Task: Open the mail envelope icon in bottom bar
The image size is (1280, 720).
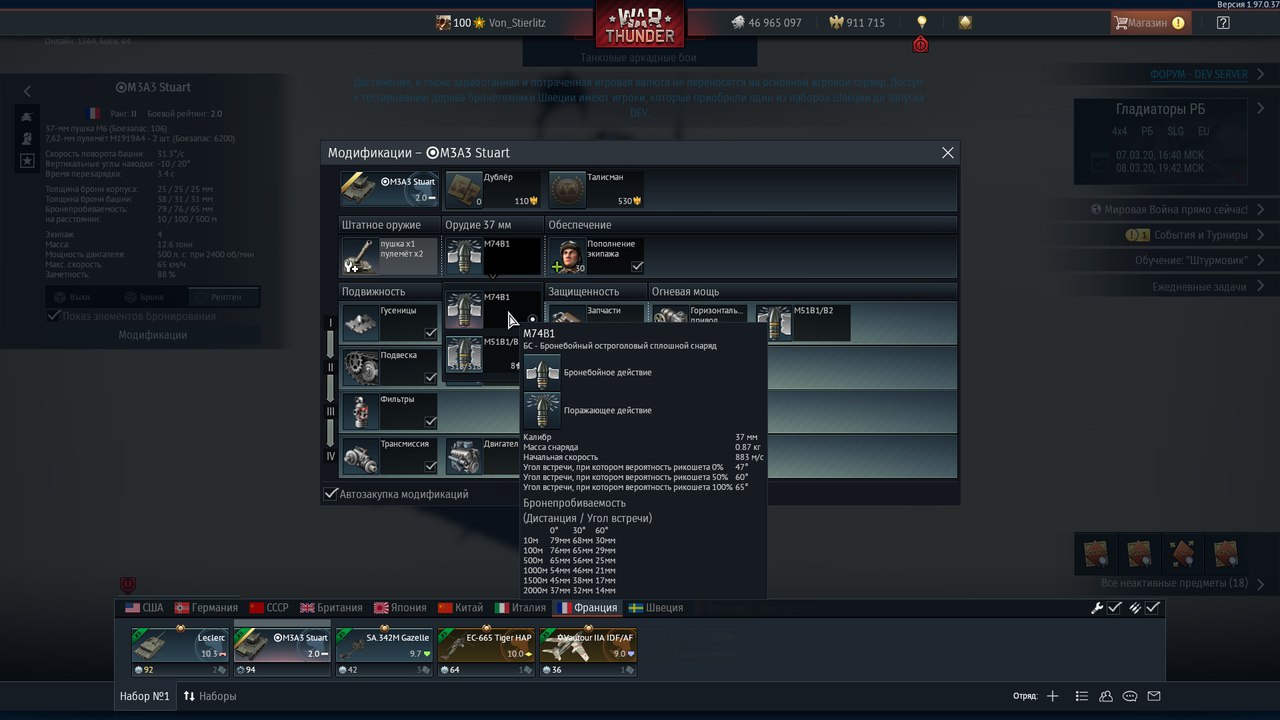Action: pyautogui.click(x=1154, y=696)
